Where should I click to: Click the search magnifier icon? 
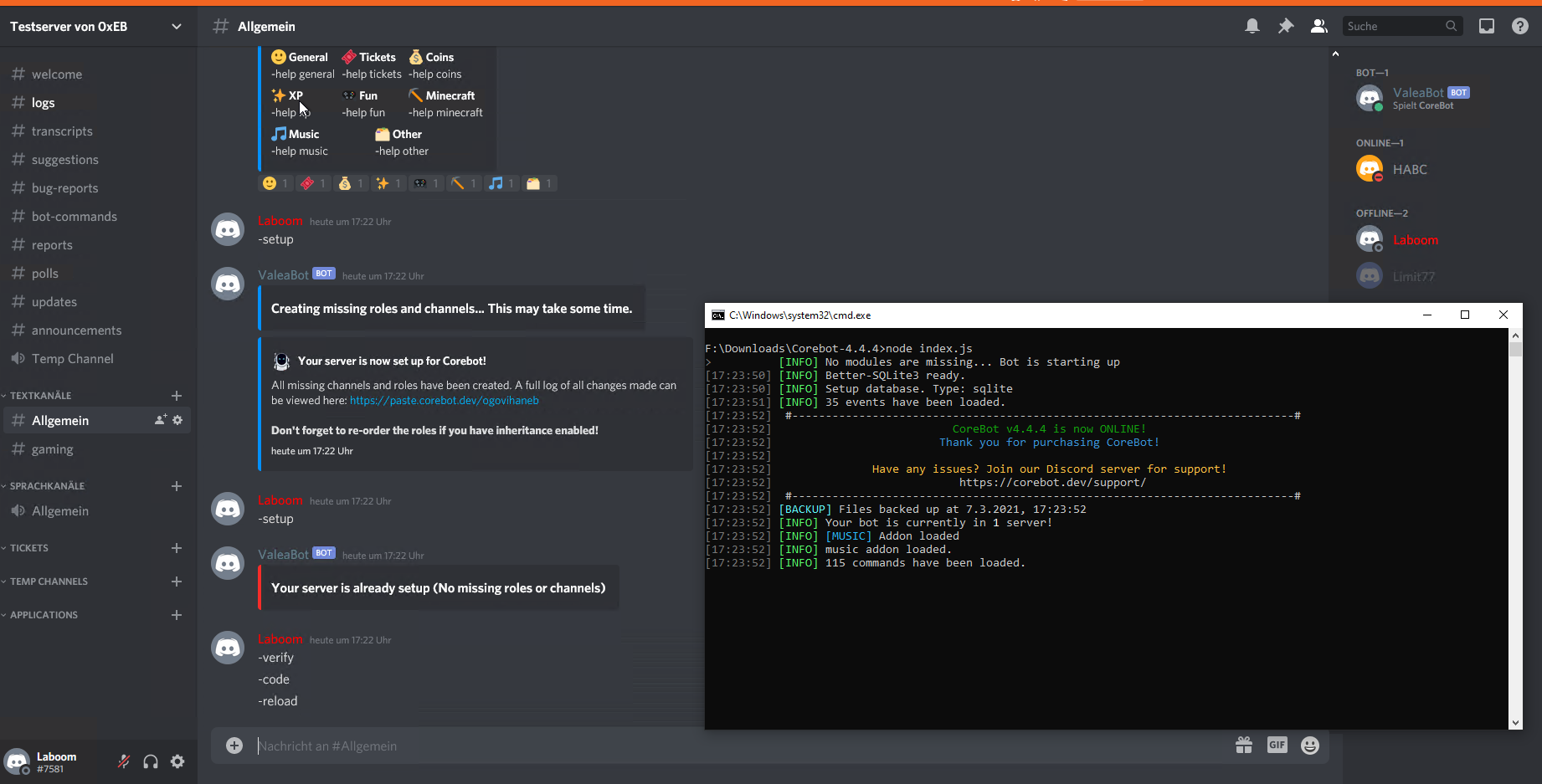(x=1451, y=26)
